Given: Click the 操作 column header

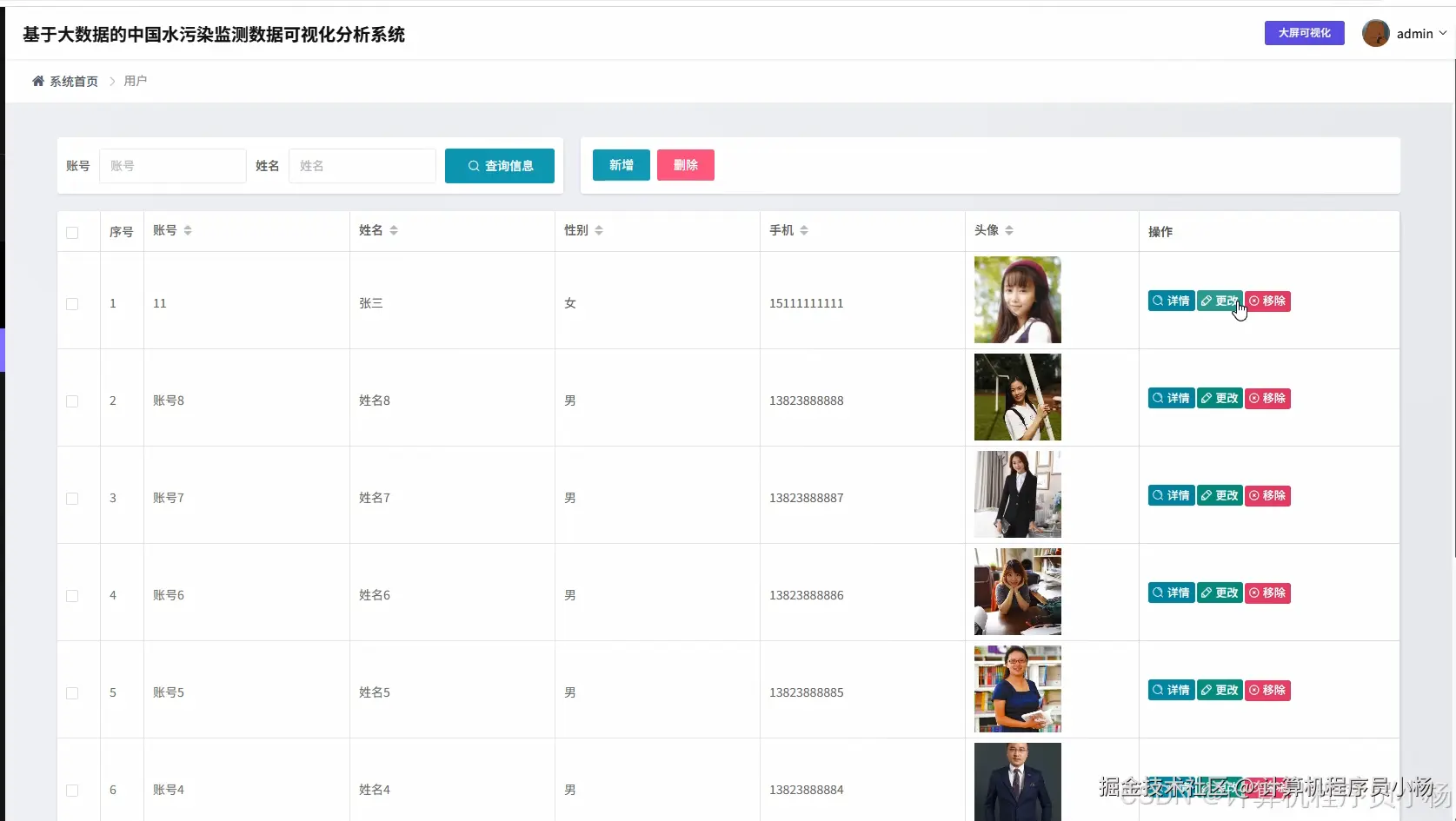Looking at the screenshot, I should point(1160,232).
